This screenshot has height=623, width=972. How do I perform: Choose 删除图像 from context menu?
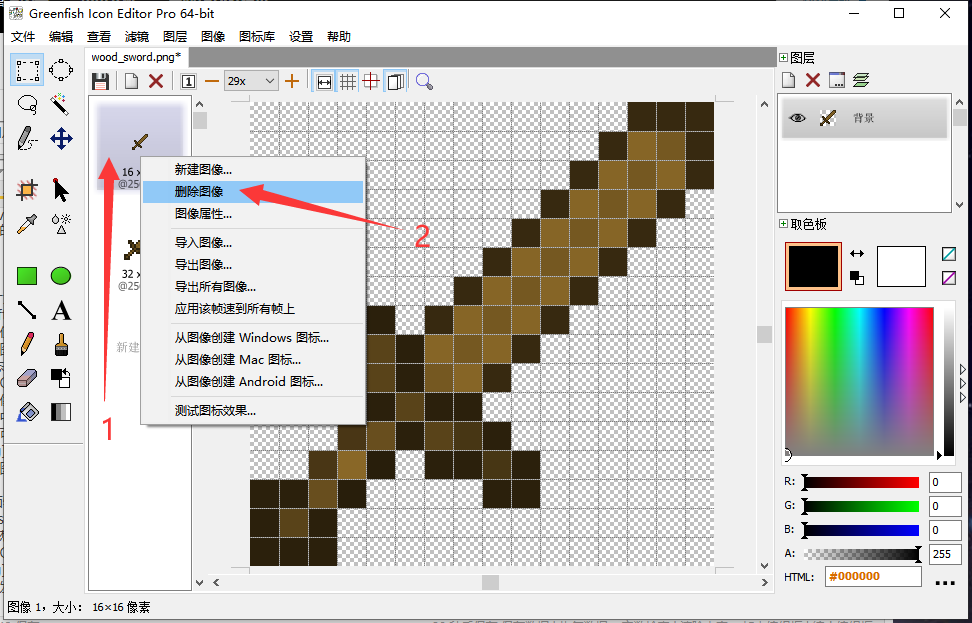pyautogui.click(x=253, y=192)
